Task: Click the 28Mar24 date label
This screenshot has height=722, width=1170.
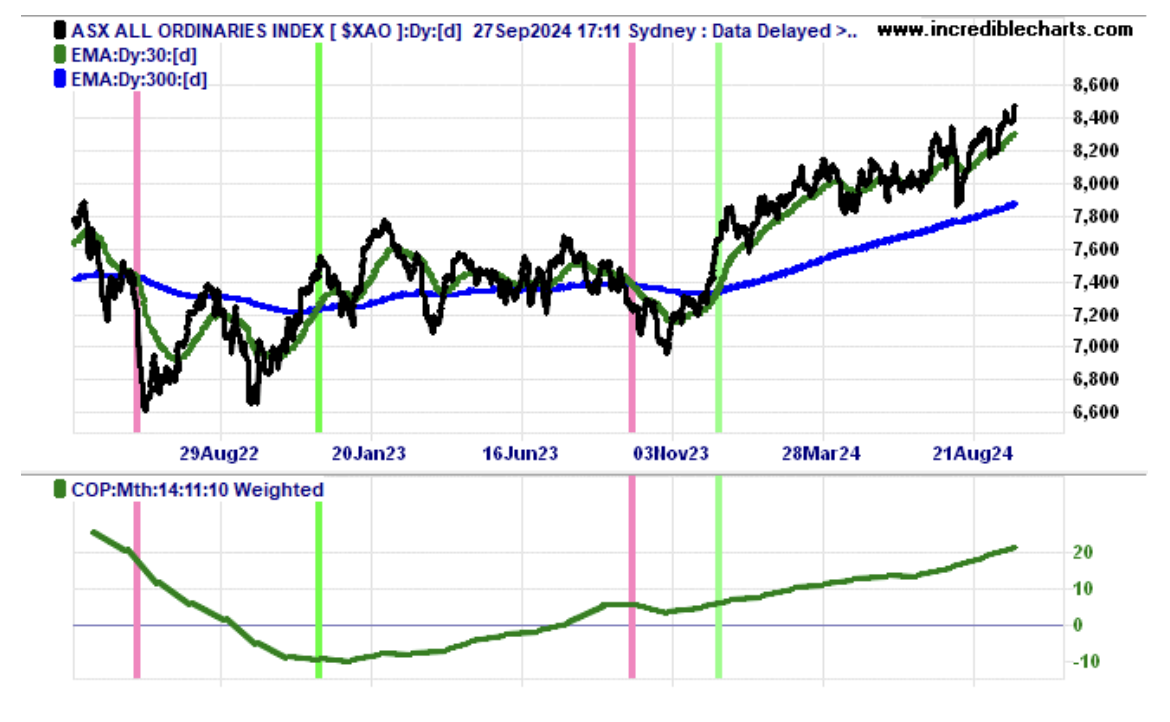Action: (821, 453)
